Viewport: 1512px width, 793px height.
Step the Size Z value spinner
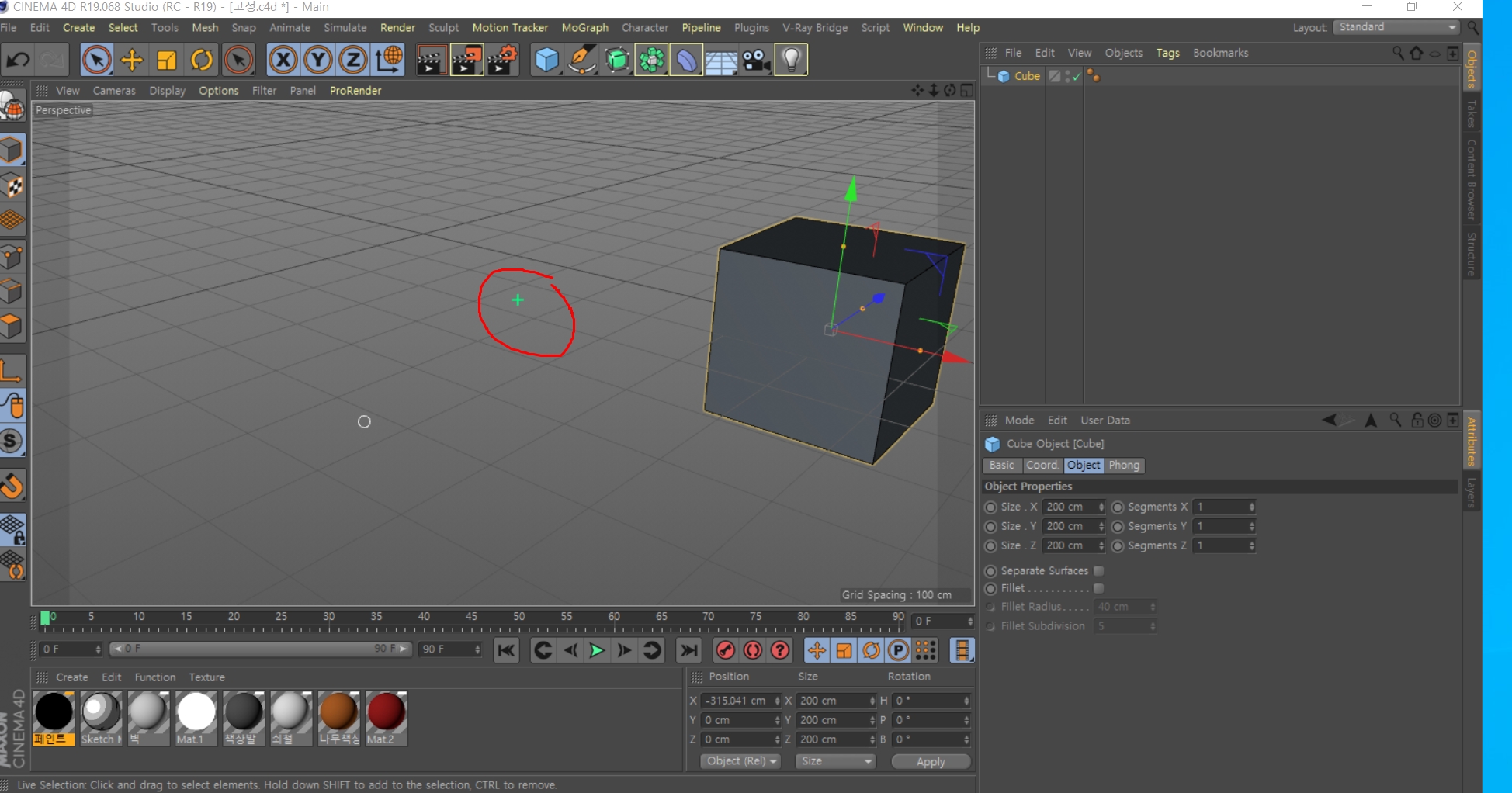point(1101,545)
